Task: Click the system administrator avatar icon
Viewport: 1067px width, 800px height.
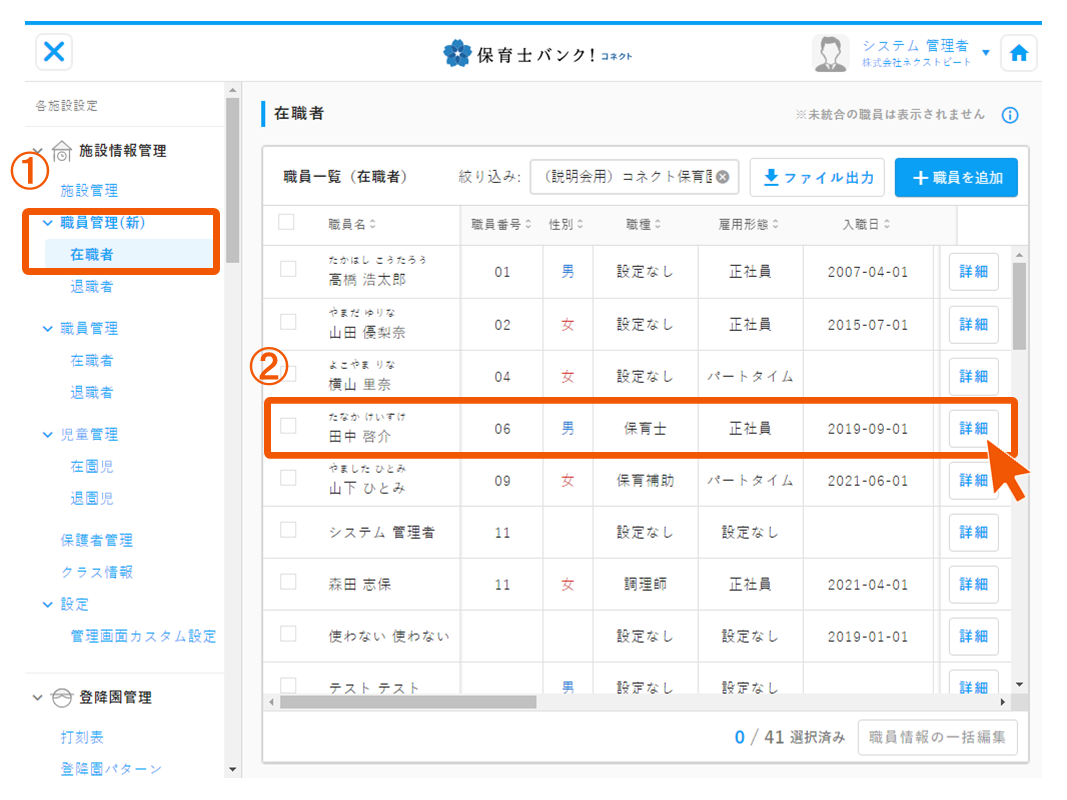Action: (x=830, y=53)
